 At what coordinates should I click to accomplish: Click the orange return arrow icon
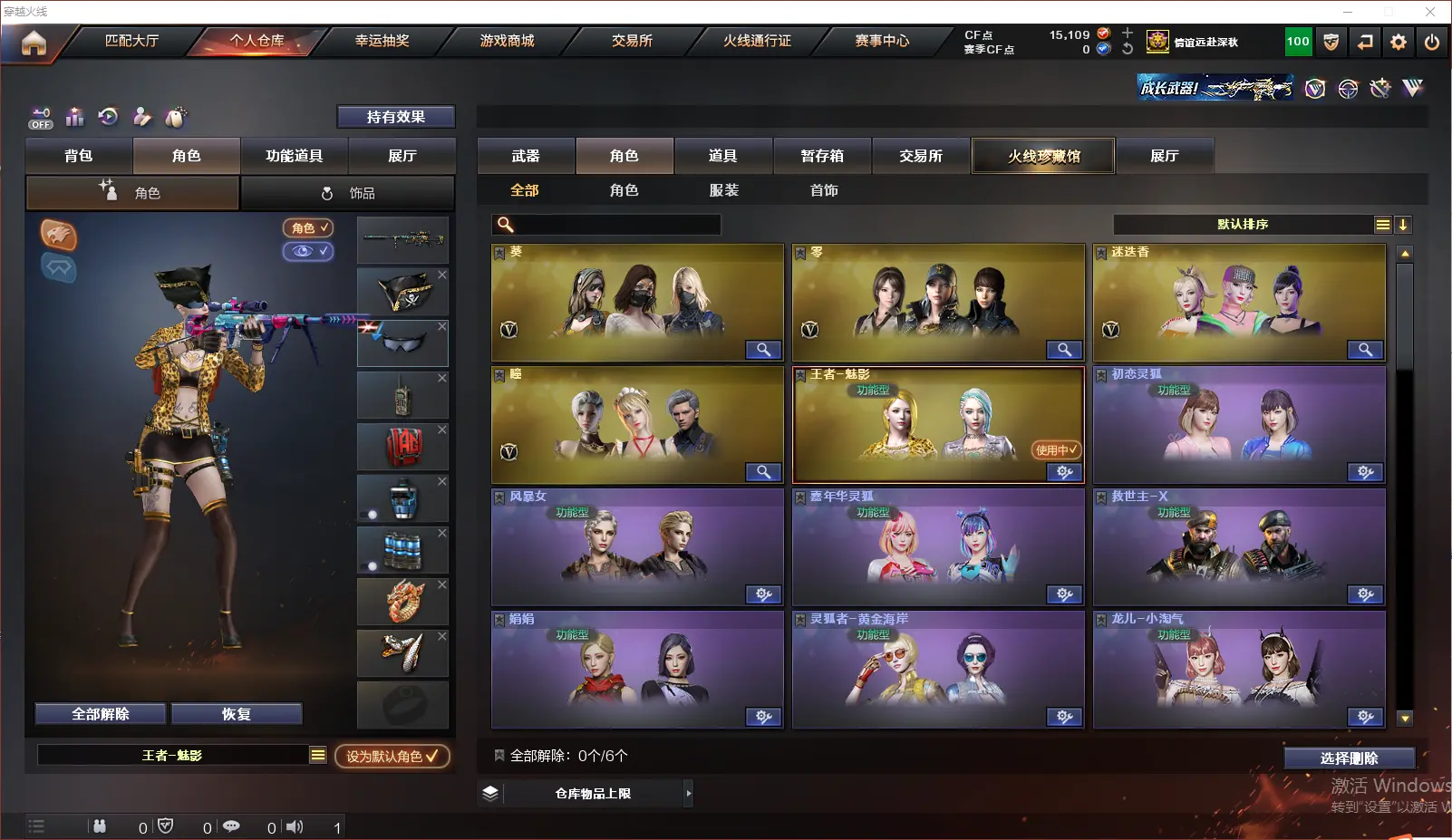[x=1365, y=42]
